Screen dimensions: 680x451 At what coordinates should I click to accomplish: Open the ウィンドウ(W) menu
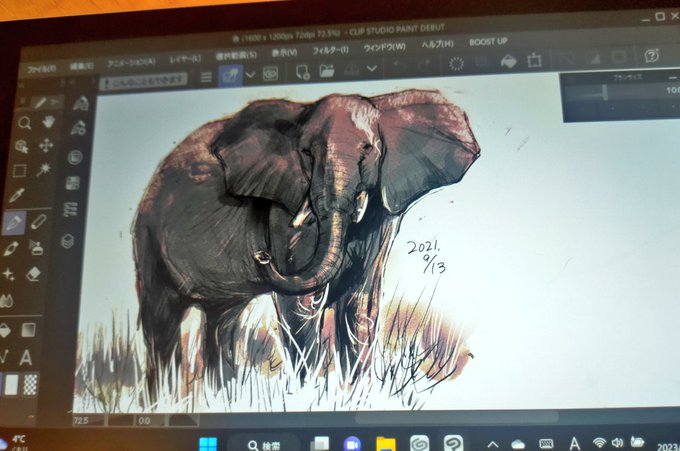(385, 47)
